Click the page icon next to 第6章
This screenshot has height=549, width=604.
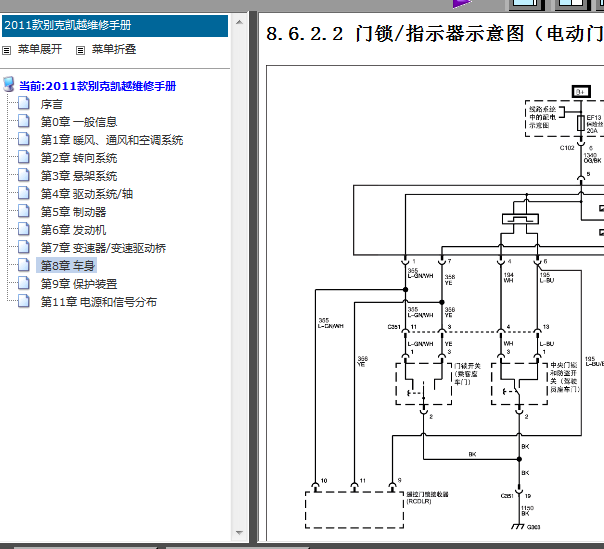tap(24, 229)
